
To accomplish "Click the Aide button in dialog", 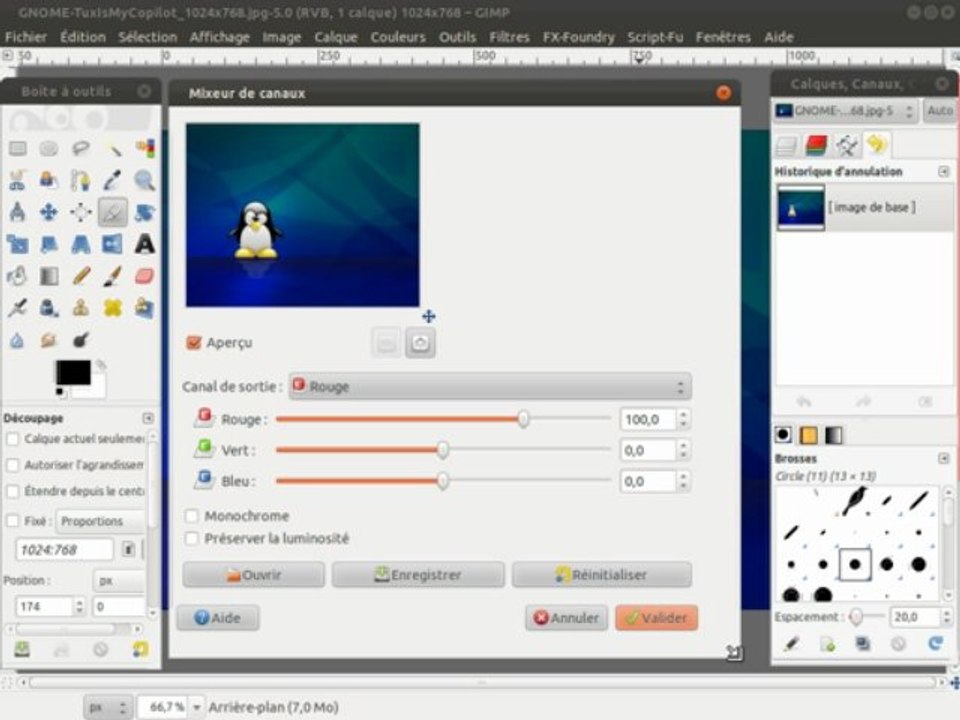I will pos(218,618).
